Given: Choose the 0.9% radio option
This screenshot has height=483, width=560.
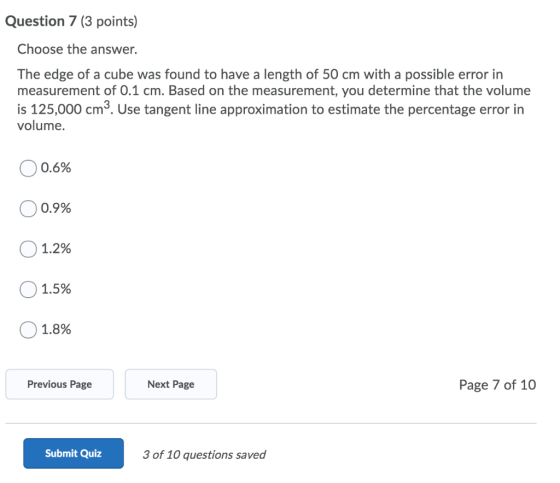Looking at the screenshot, I should coord(28,209).
